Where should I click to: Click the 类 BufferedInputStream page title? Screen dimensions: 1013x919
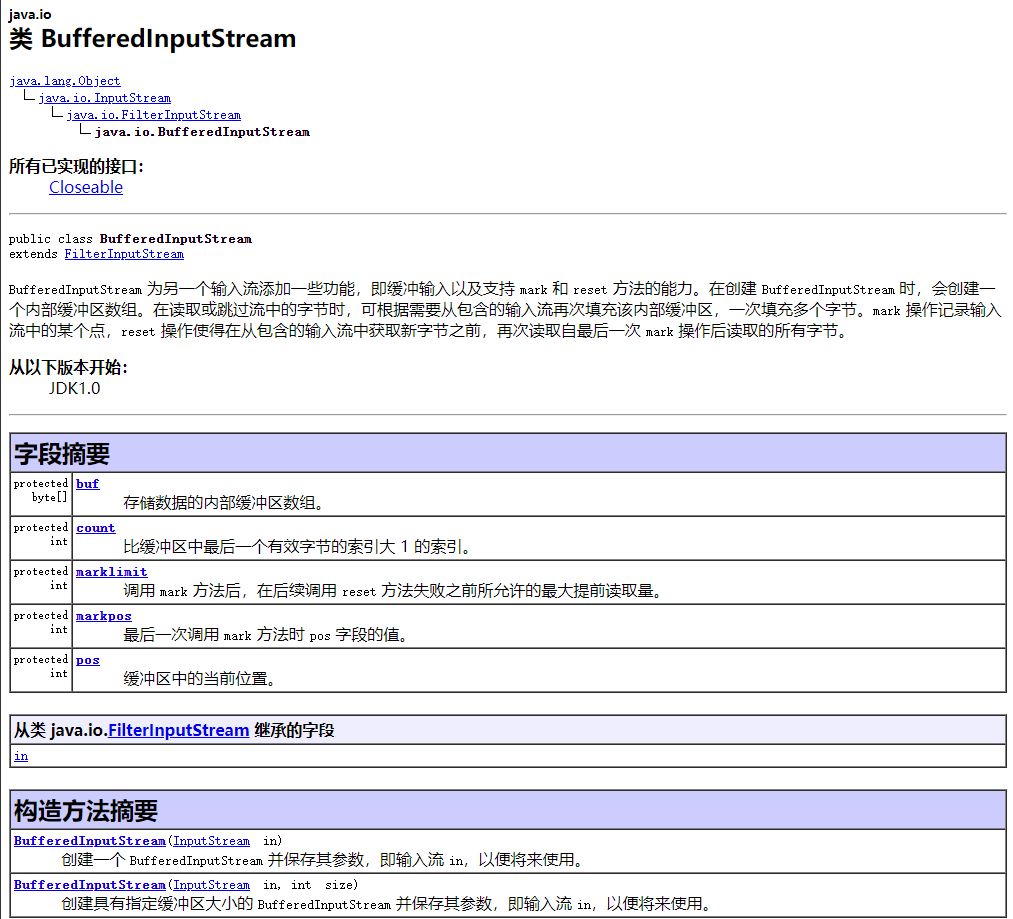[152, 39]
